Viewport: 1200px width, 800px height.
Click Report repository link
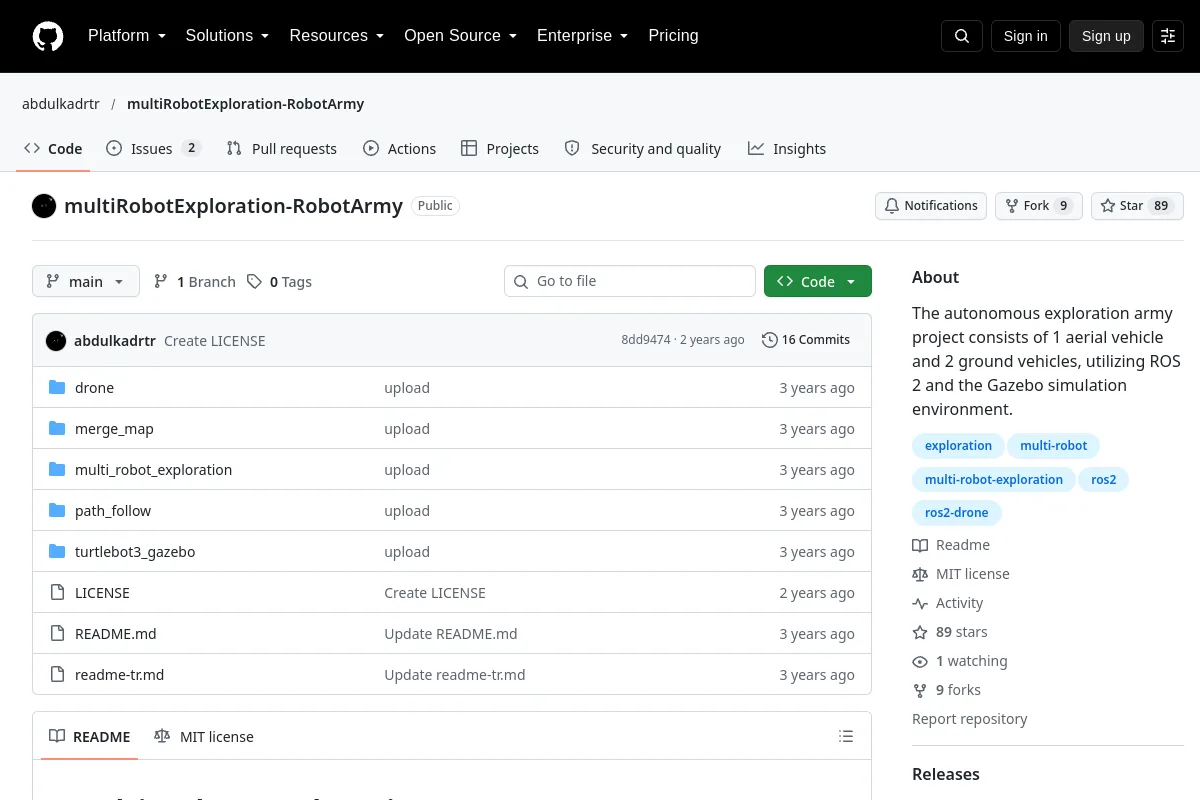[970, 719]
